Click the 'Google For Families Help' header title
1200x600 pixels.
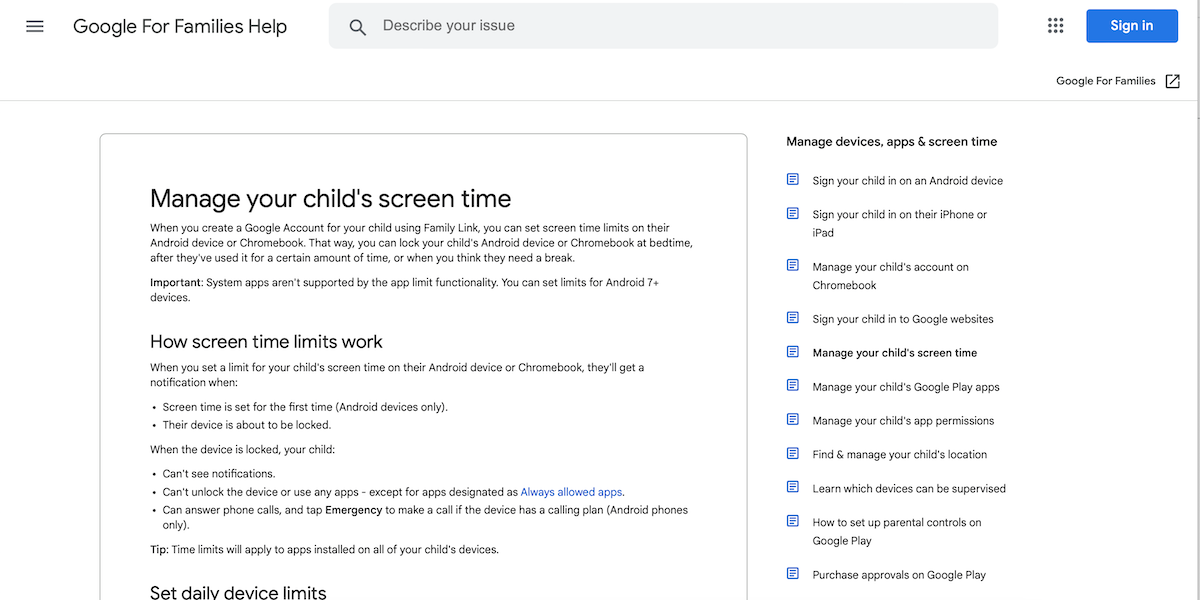pos(180,26)
